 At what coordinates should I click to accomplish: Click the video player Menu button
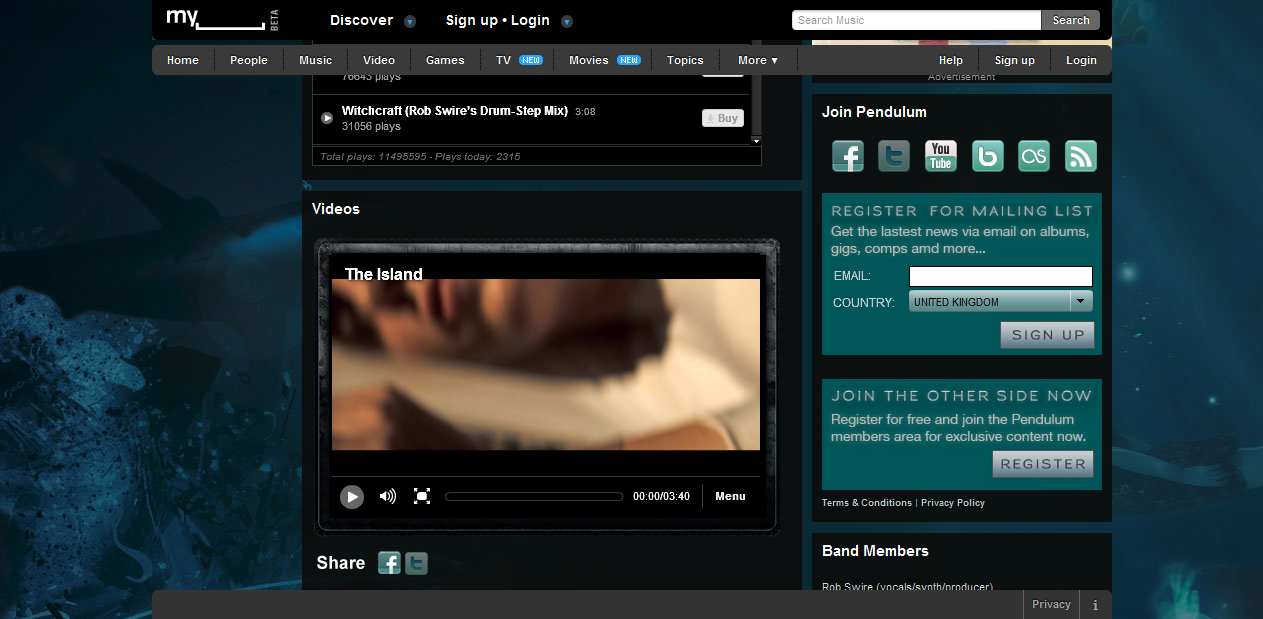point(730,496)
